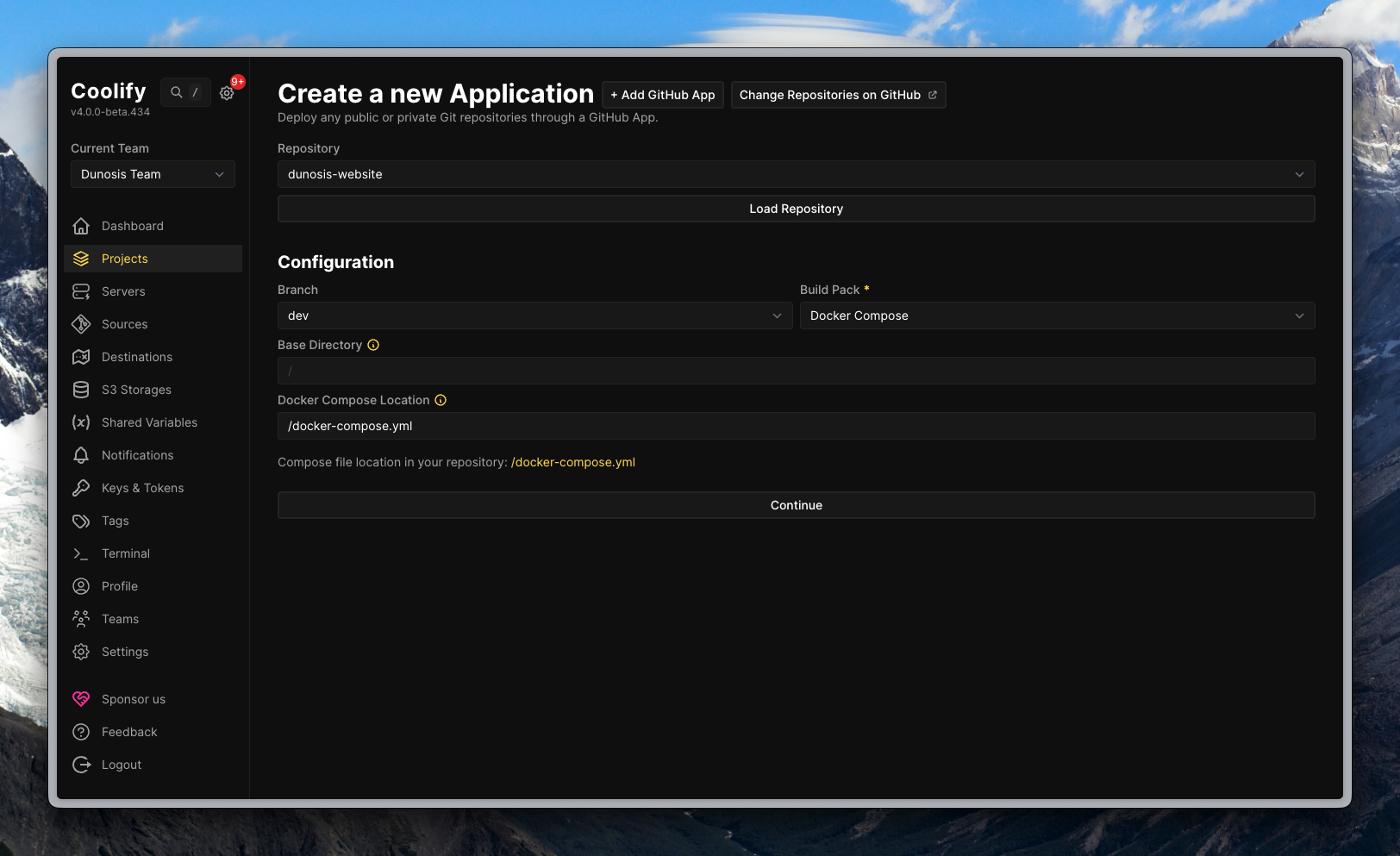Open the Dashboard from the sidebar
The image size is (1400, 856).
coord(132,226)
